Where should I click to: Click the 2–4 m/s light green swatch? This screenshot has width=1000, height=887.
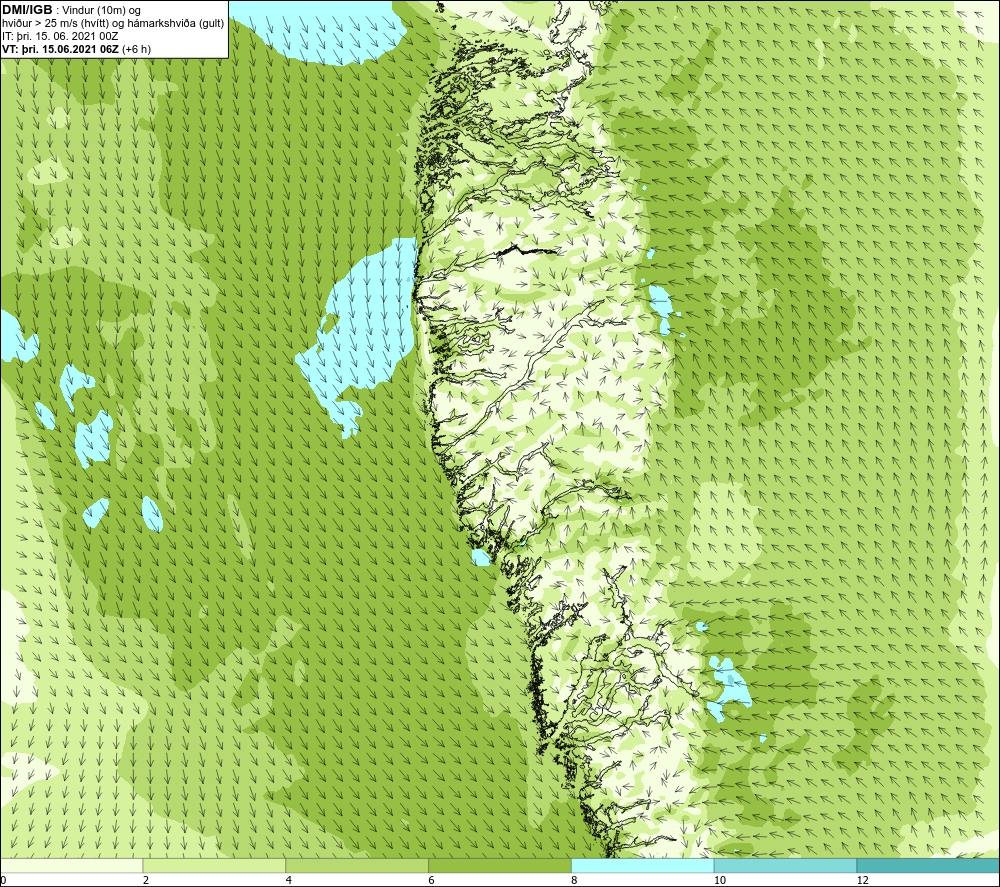(214, 865)
